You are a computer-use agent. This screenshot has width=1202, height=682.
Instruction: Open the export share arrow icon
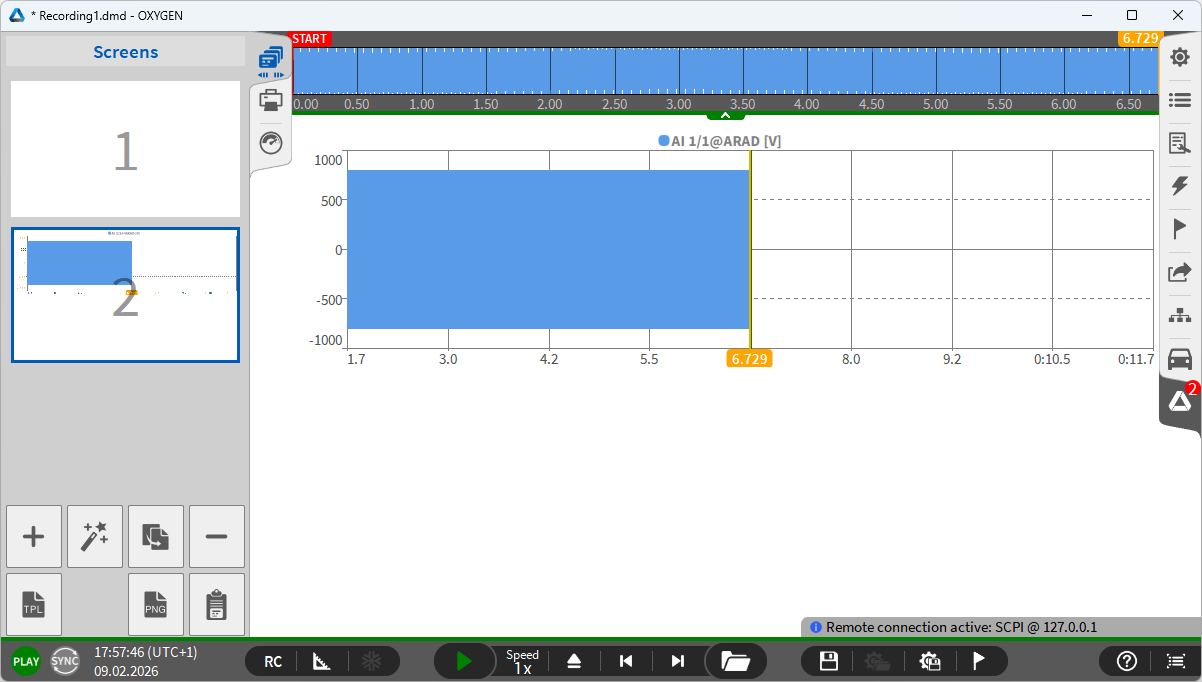click(x=1180, y=271)
